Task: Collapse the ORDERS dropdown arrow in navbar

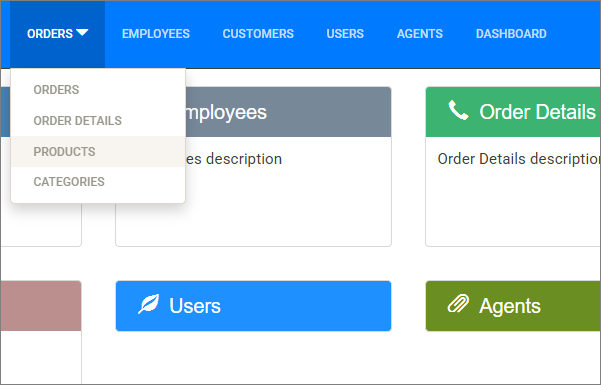Action: coord(82,33)
